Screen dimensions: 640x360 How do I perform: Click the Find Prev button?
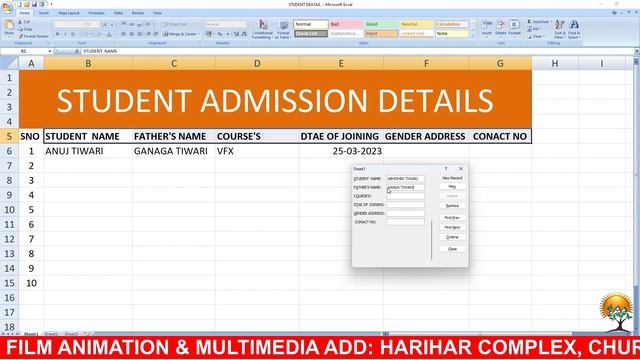pyautogui.click(x=452, y=218)
